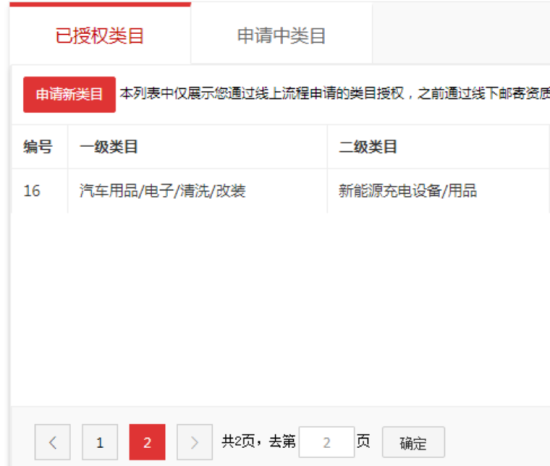Go to the next page arrow
The image size is (550, 466).
[x=195, y=442]
